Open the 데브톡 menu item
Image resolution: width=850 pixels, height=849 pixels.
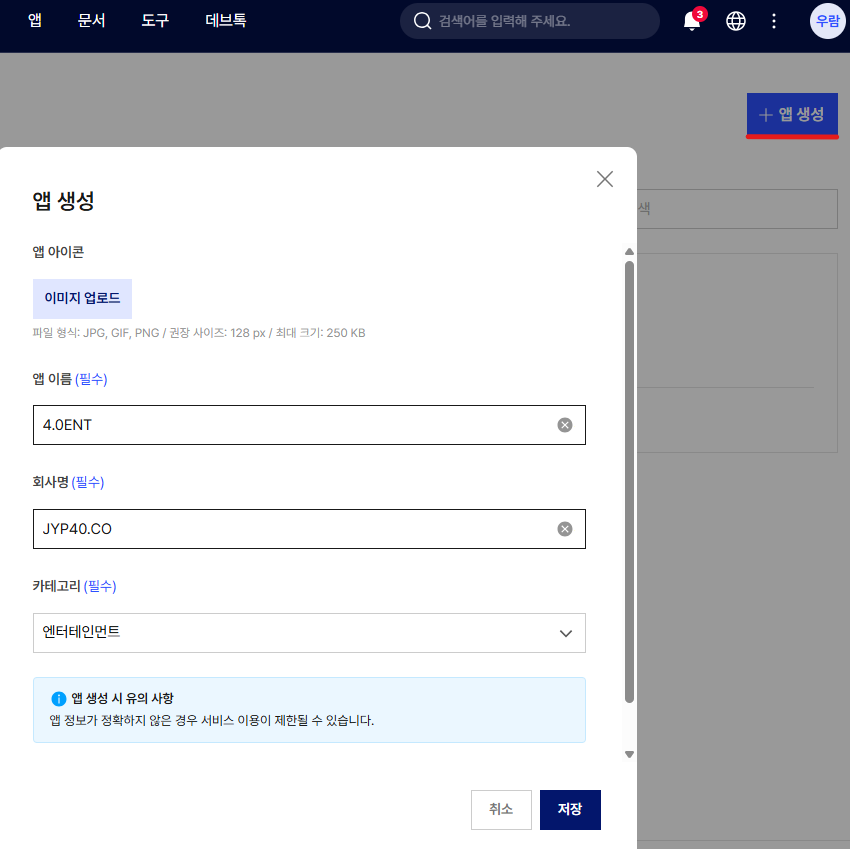click(226, 21)
